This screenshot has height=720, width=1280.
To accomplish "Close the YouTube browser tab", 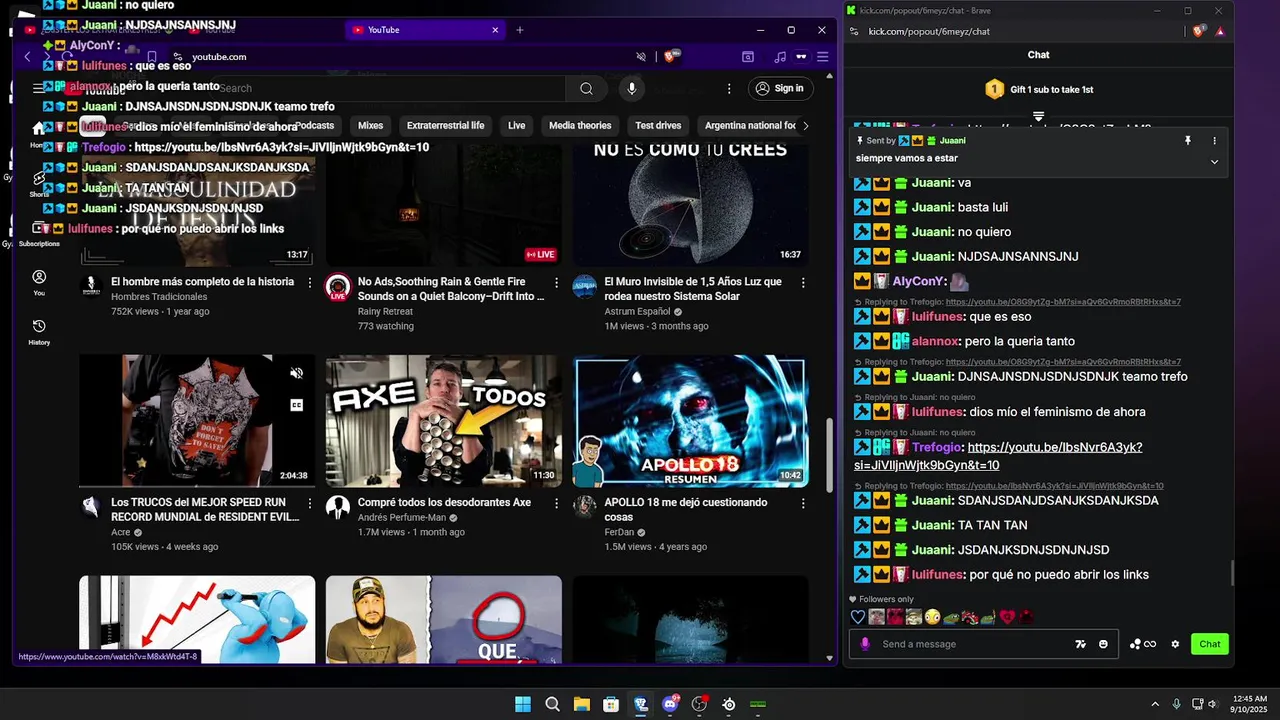I will point(495,30).
